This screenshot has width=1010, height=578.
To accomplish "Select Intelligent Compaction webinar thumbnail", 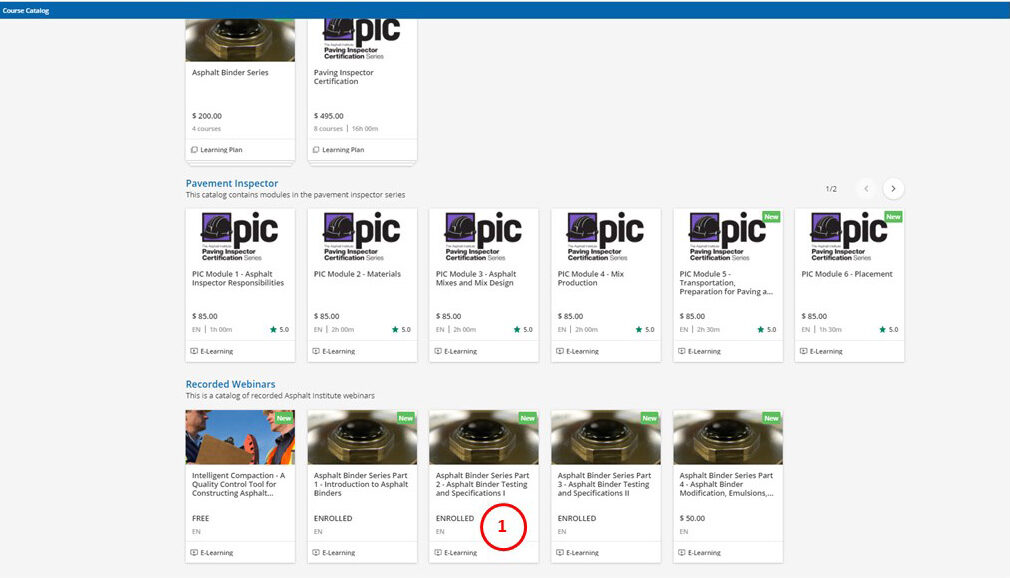I will point(240,437).
